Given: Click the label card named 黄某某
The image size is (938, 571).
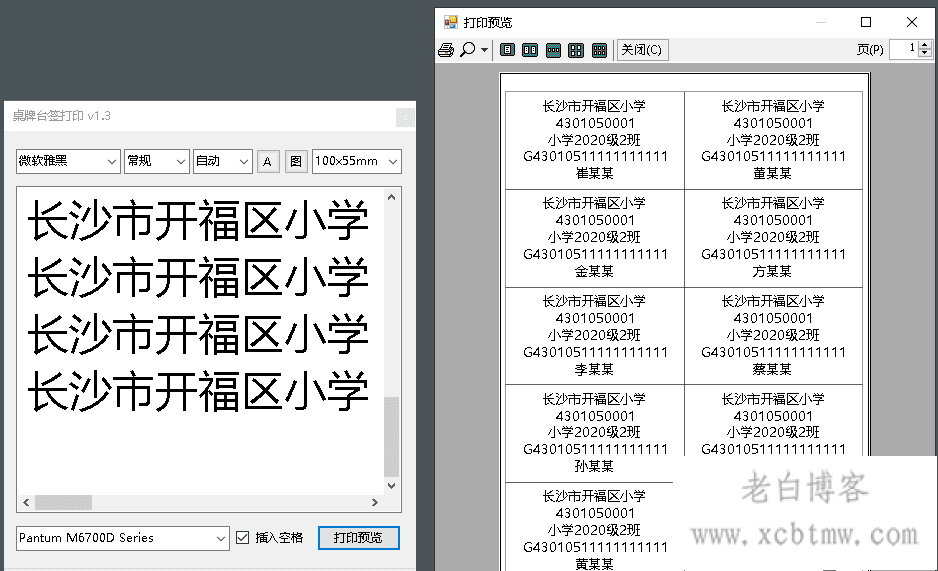Looking at the screenshot, I should [x=595, y=527].
